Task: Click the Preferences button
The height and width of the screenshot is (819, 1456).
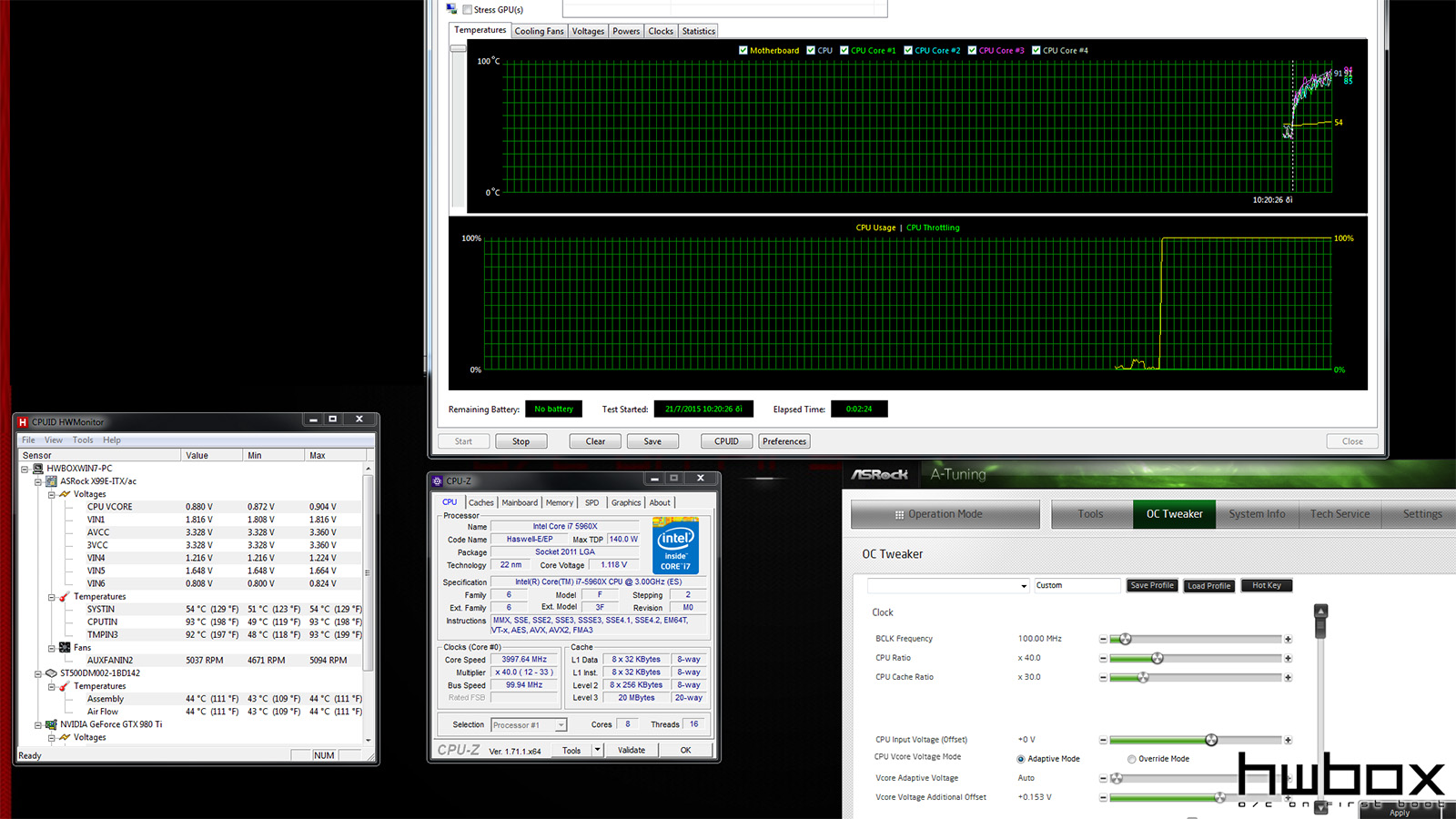Action: (784, 441)
